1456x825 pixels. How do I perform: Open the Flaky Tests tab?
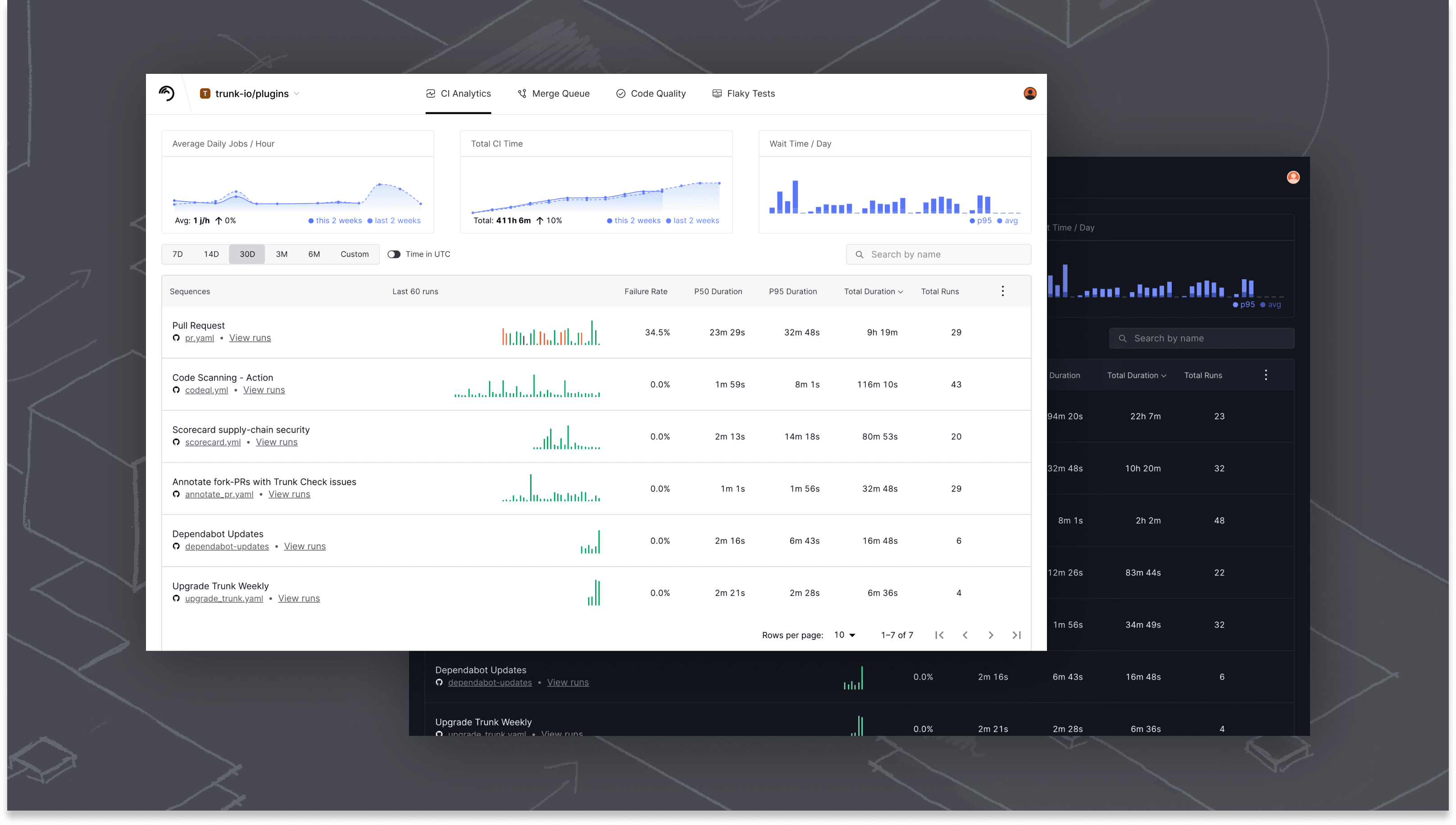pyautogui.click(x=743, y=94)
